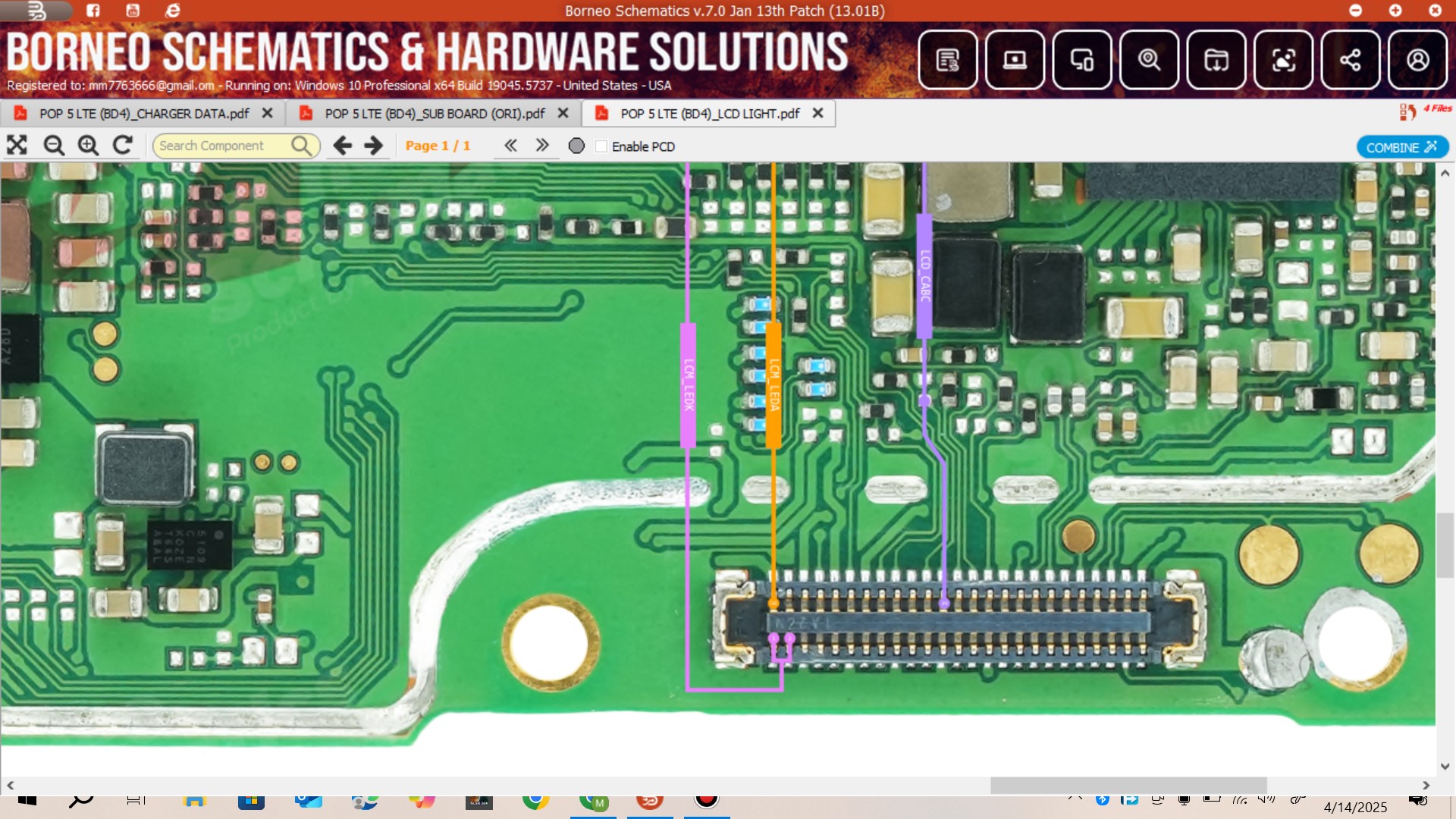Select the orange LCM_LEDA net label

(773, 385)
